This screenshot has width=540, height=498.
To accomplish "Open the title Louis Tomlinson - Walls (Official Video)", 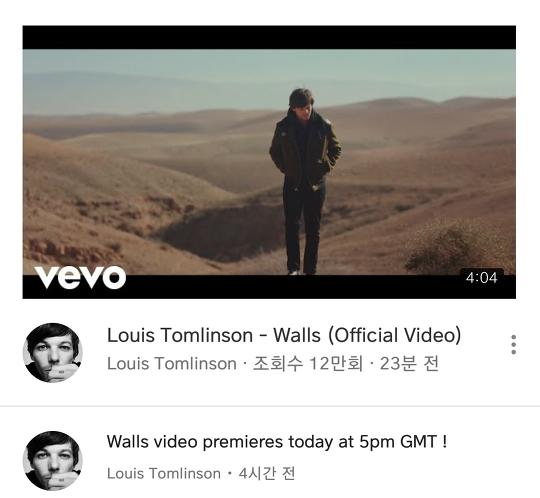I will pos(284,335).
